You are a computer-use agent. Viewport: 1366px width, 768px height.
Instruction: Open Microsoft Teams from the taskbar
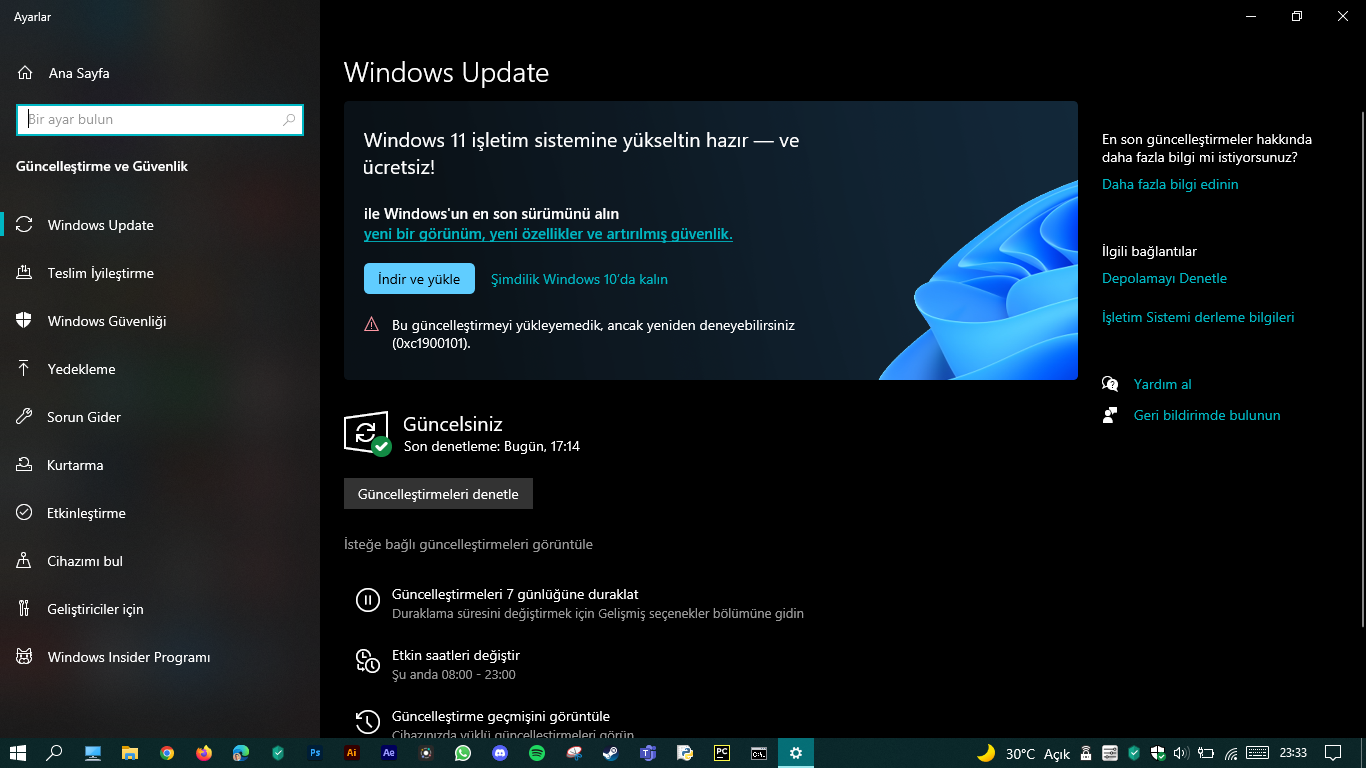point(648,753)
